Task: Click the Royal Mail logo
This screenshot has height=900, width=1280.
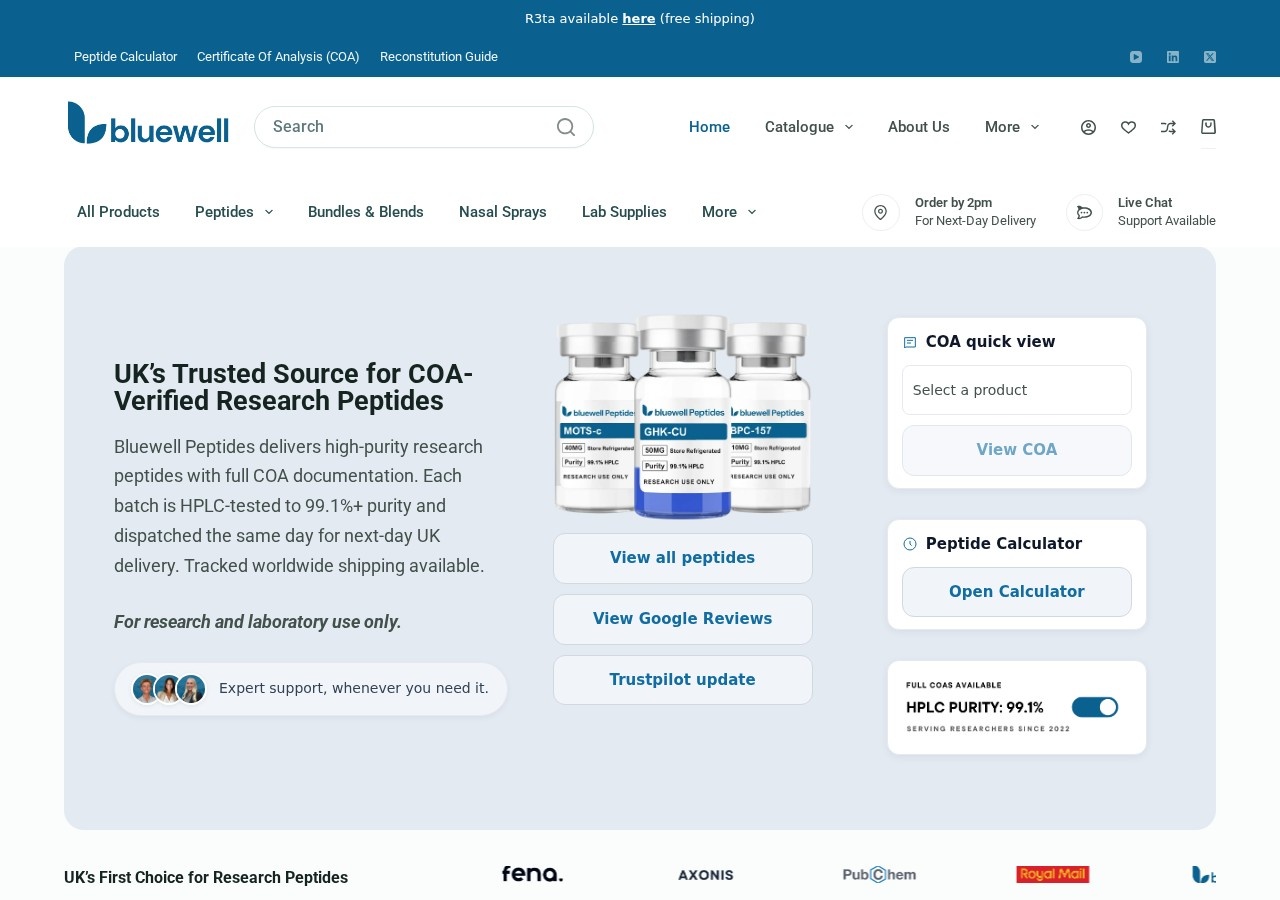Action: point(1053,875)
